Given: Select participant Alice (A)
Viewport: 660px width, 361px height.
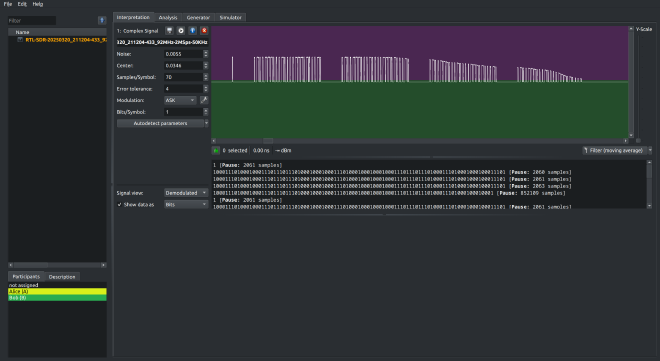Looking at the screenshot, I should coord(57,291).
